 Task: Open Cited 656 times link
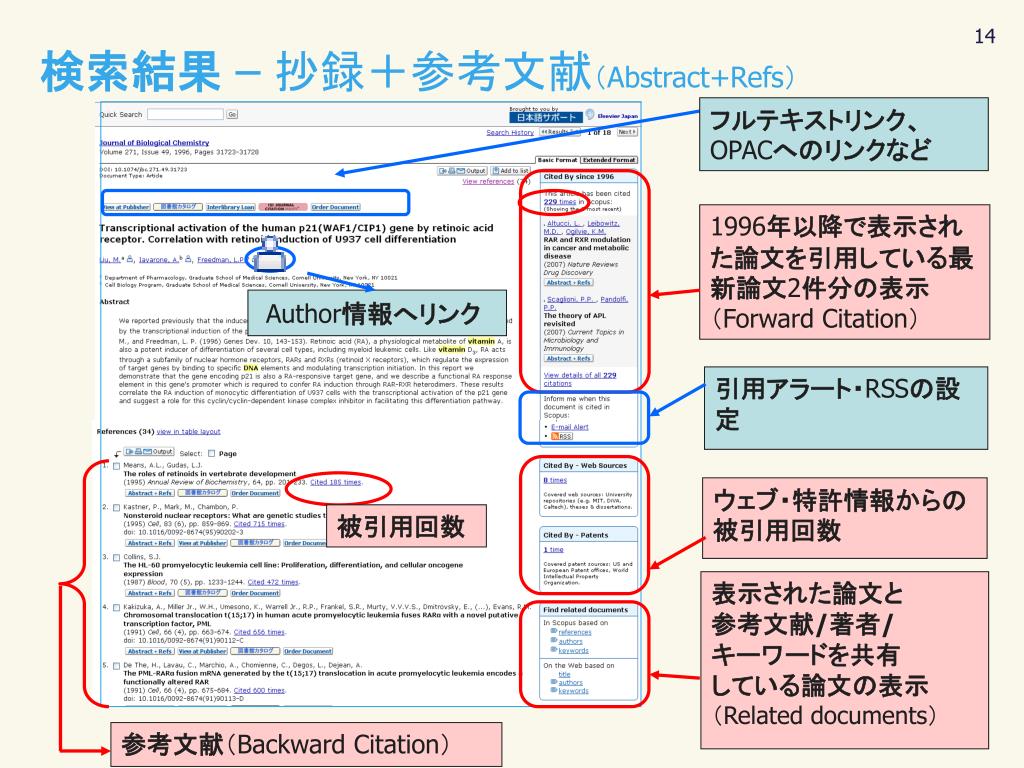tap(259, 632)
